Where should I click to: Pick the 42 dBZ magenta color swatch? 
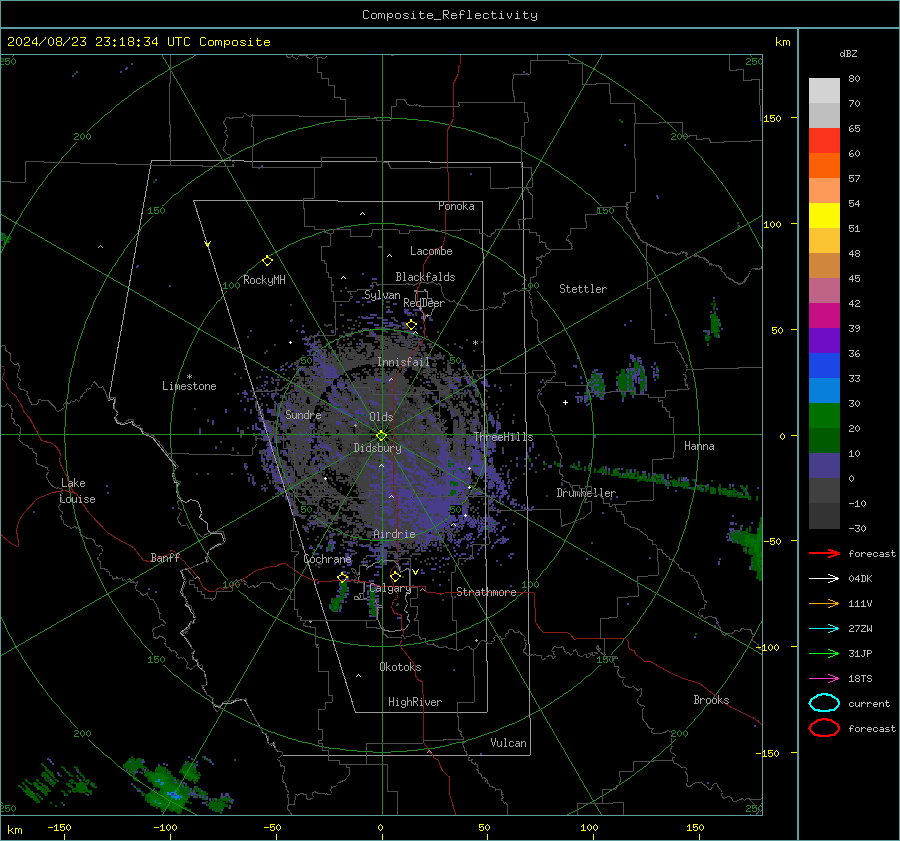[x=824, y=315]
